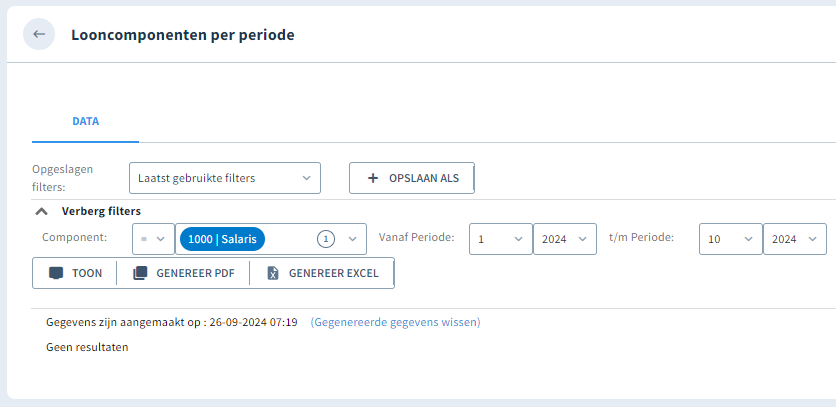The image size is (836, 407).
Task: Collapse filters with the Verberg filters chevron
Action: (41, 211)
